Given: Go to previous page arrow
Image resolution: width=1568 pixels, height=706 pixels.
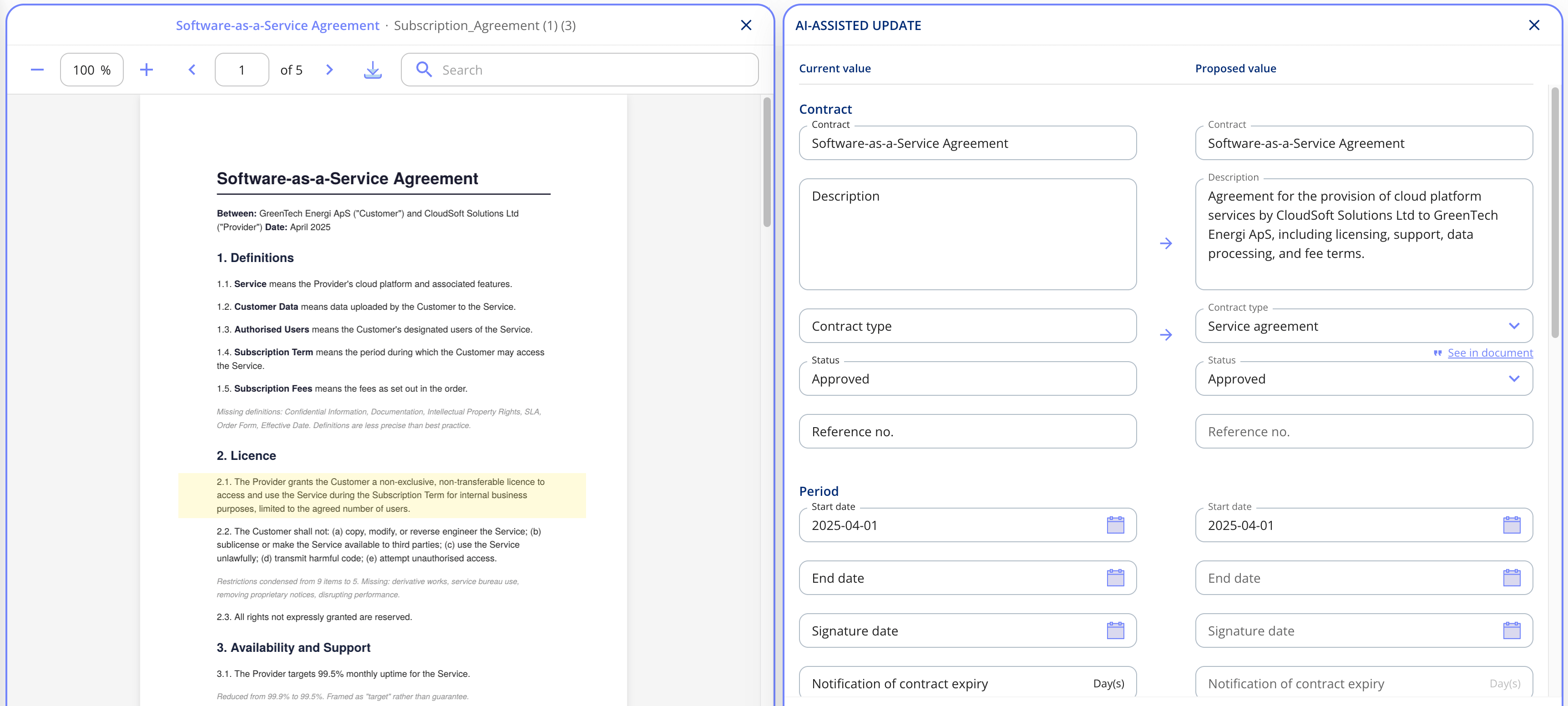Looking at the screenshot, I should (192, 70).
